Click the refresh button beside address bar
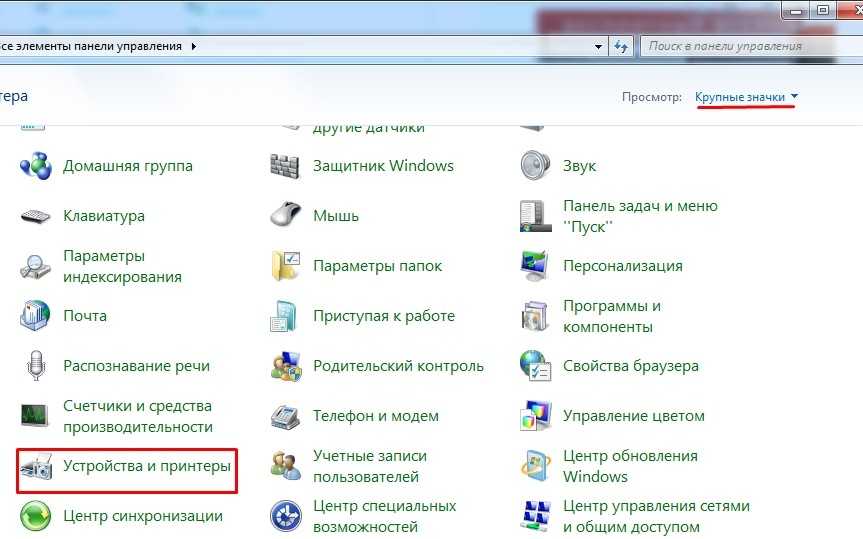Image resolution: width=863 pixels, height=539 pixels. 622,46
